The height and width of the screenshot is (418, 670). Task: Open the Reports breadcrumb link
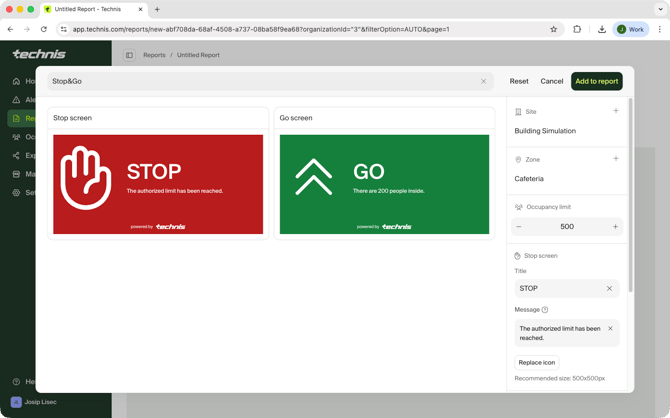point(154,55)
